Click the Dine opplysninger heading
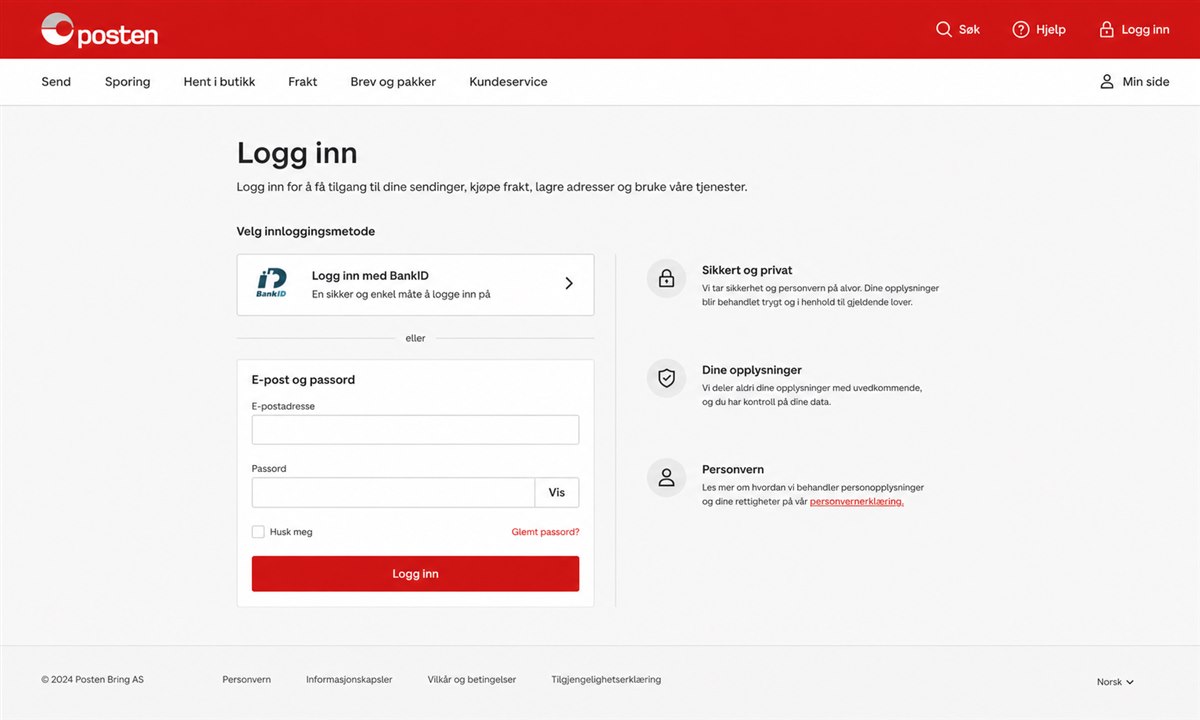 pyautogui.click(x=752, y=370)
